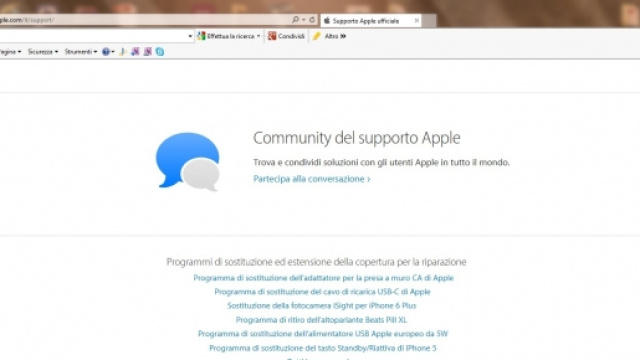Click the Skype icon in the command bar
This screenshot has height=360, width=640.
tap(160, 52)
